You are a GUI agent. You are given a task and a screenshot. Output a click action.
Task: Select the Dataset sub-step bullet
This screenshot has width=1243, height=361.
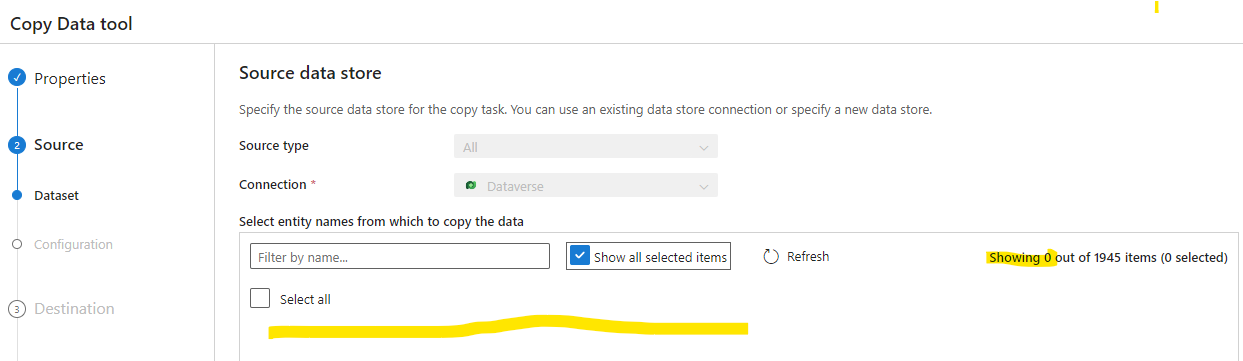coord(16,196)
